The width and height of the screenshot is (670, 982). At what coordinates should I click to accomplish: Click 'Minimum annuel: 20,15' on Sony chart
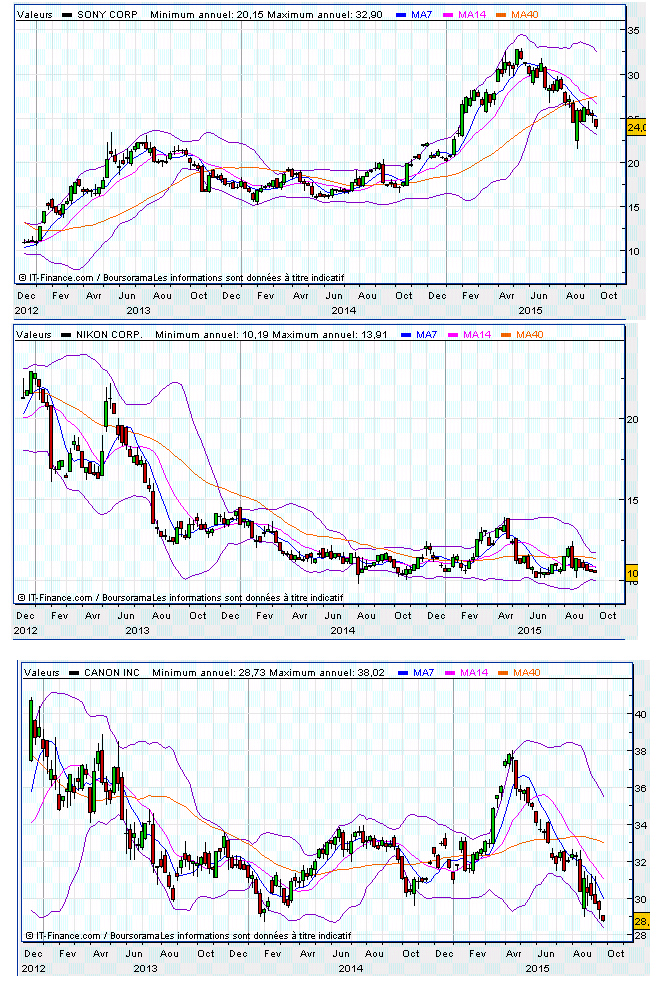(x=207, y=14)
